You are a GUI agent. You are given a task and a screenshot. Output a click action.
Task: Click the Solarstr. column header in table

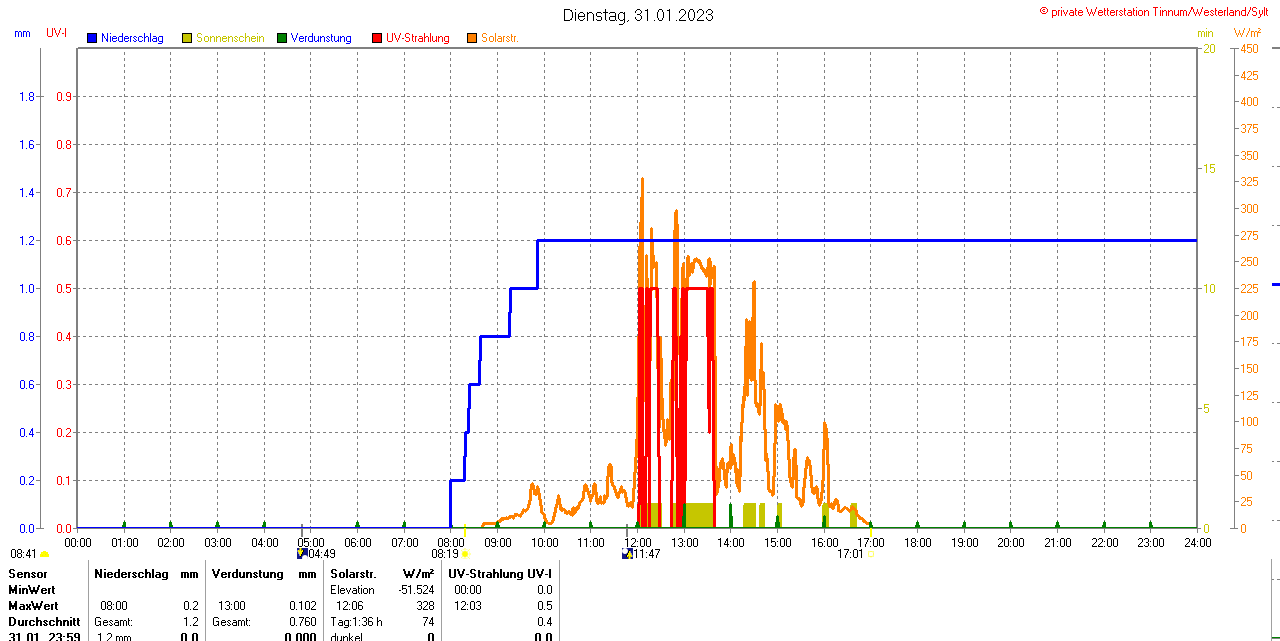pyautogui.click(x=353, y=574)
